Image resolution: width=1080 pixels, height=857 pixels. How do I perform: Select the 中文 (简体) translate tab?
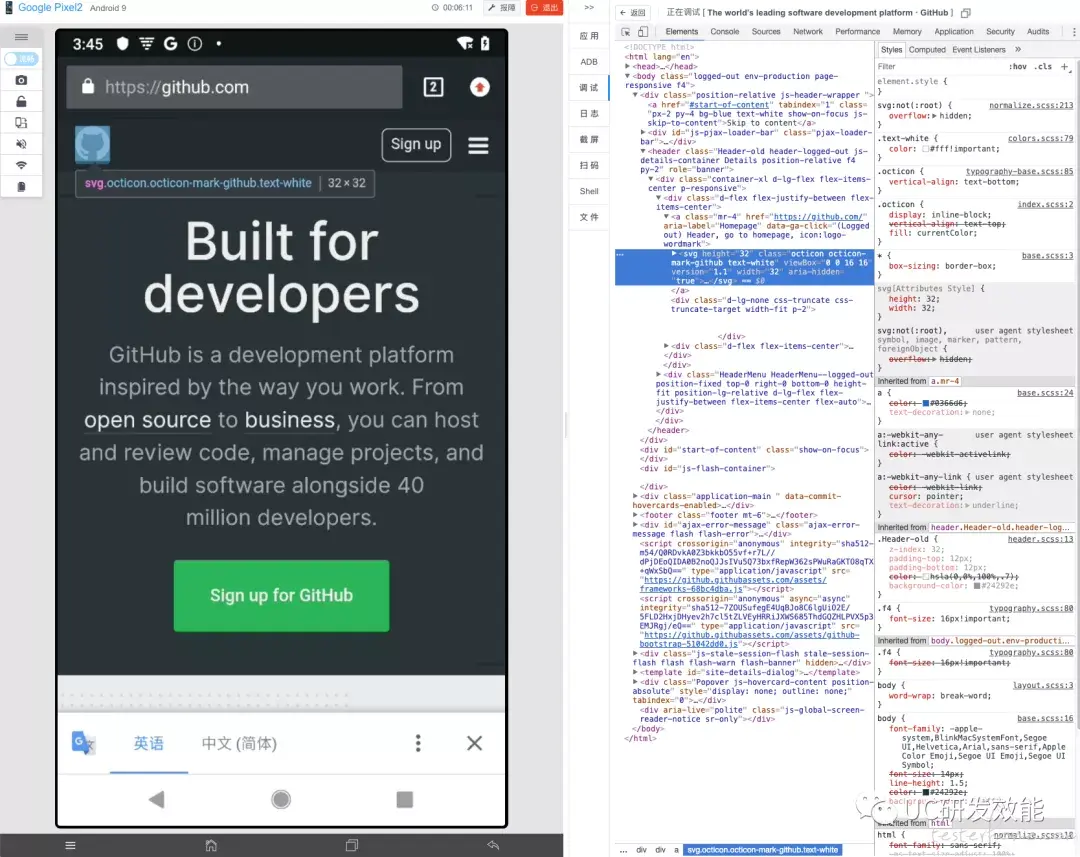coord(239,743)
